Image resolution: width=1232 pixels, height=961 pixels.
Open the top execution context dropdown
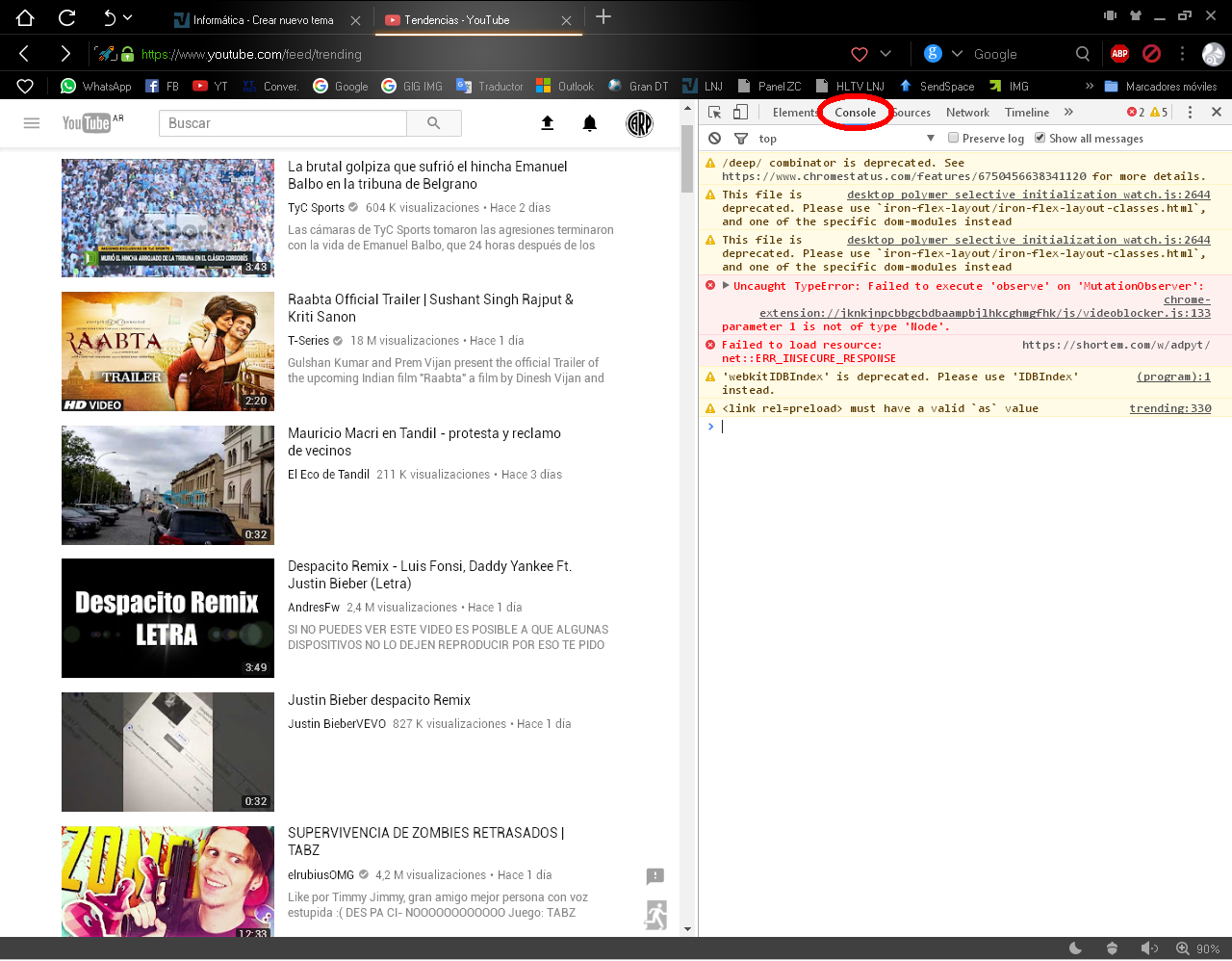(847, 139)
